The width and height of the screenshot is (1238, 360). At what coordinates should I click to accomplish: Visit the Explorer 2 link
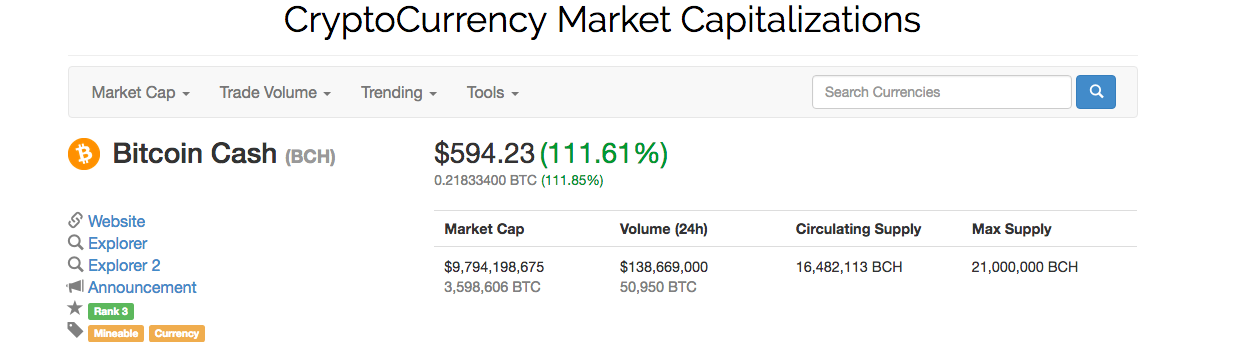(124, 265)
